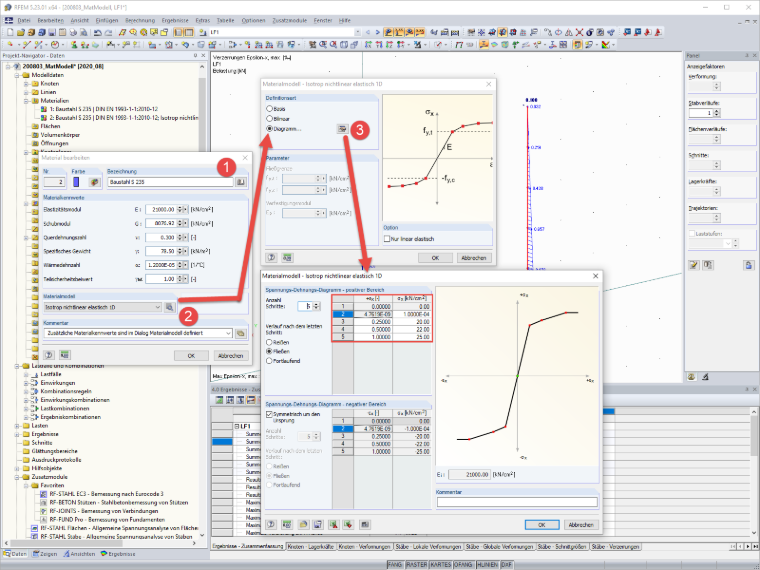
Task: Click the units icon in the diagram dialog bottom row
Action: [287, 524]
